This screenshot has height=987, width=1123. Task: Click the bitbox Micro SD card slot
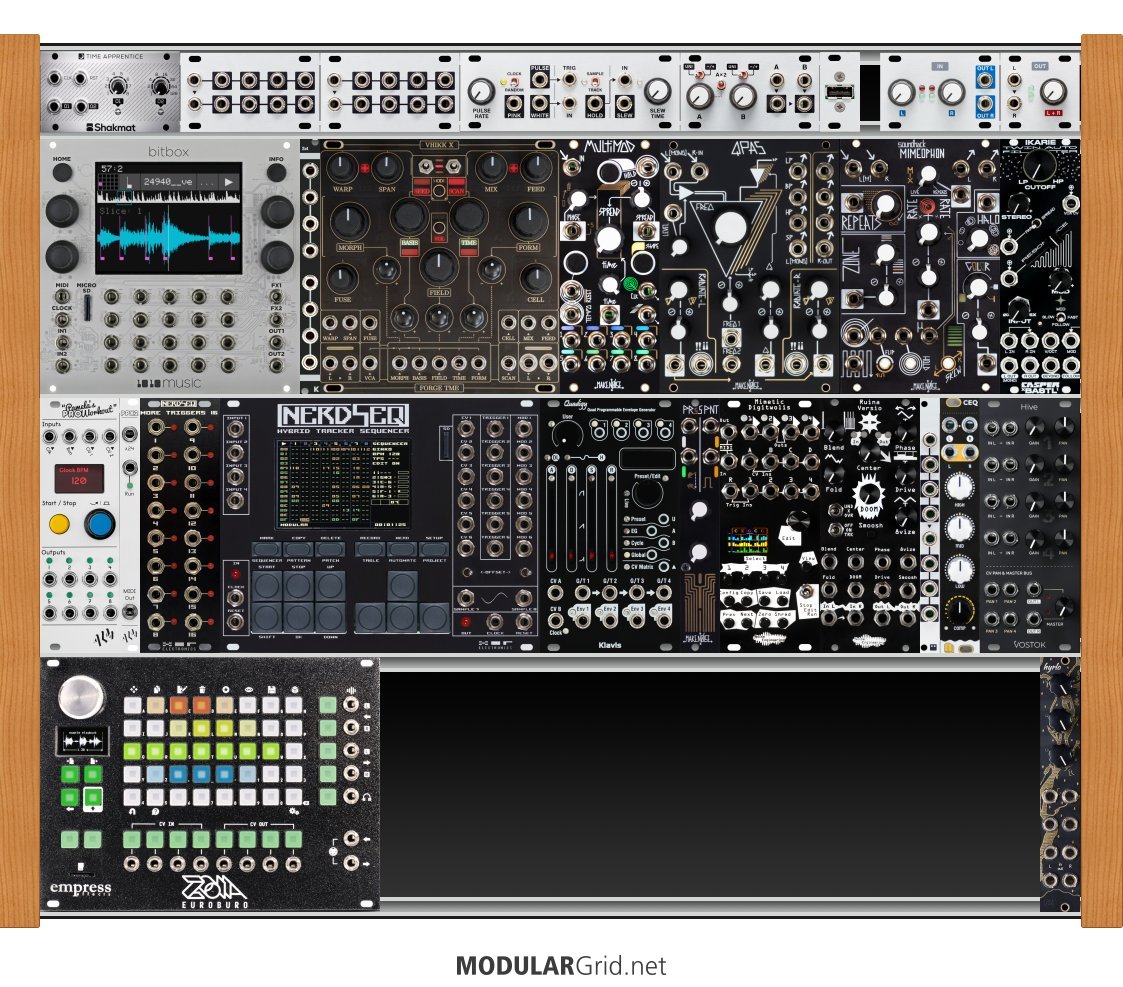[x=87, y=307]
